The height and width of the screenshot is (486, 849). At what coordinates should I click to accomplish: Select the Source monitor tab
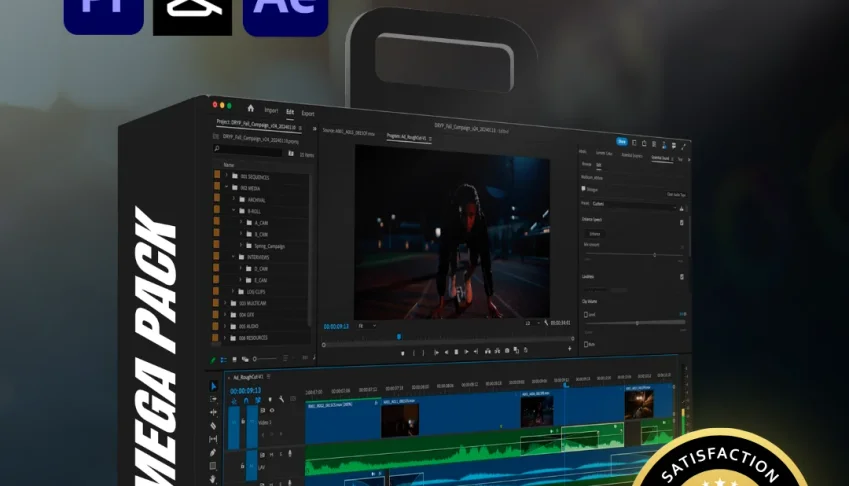click(x=349, y=132)
